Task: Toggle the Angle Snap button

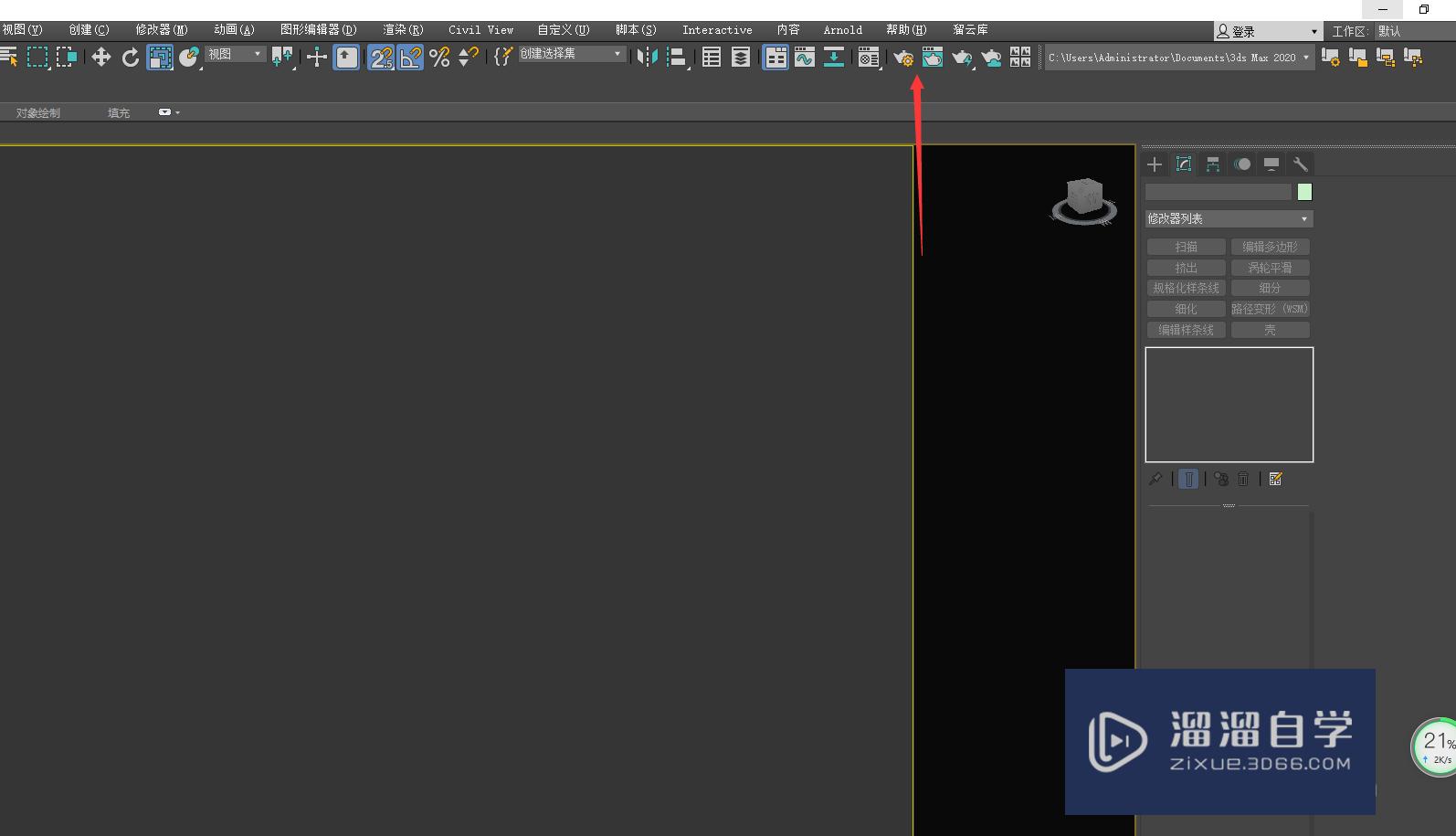Action: 410,58
